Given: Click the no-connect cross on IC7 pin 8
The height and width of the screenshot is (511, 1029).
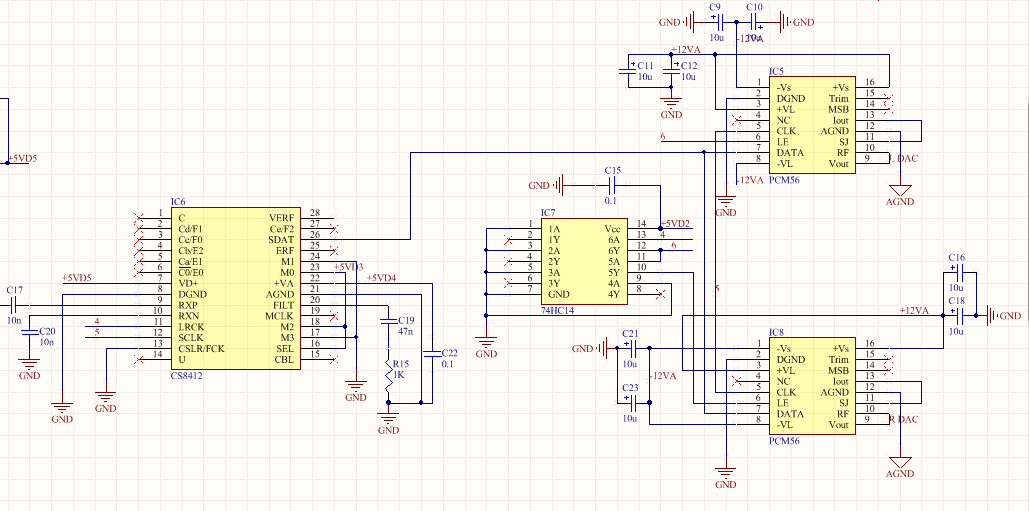Looking at the screenshot, I should 660,294.
